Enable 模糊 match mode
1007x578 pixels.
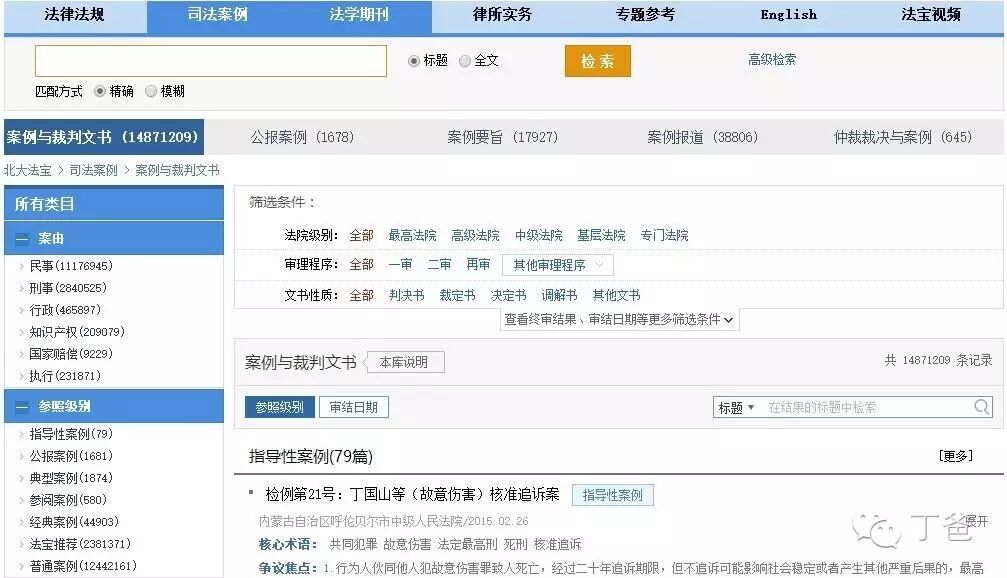[152, 89]
